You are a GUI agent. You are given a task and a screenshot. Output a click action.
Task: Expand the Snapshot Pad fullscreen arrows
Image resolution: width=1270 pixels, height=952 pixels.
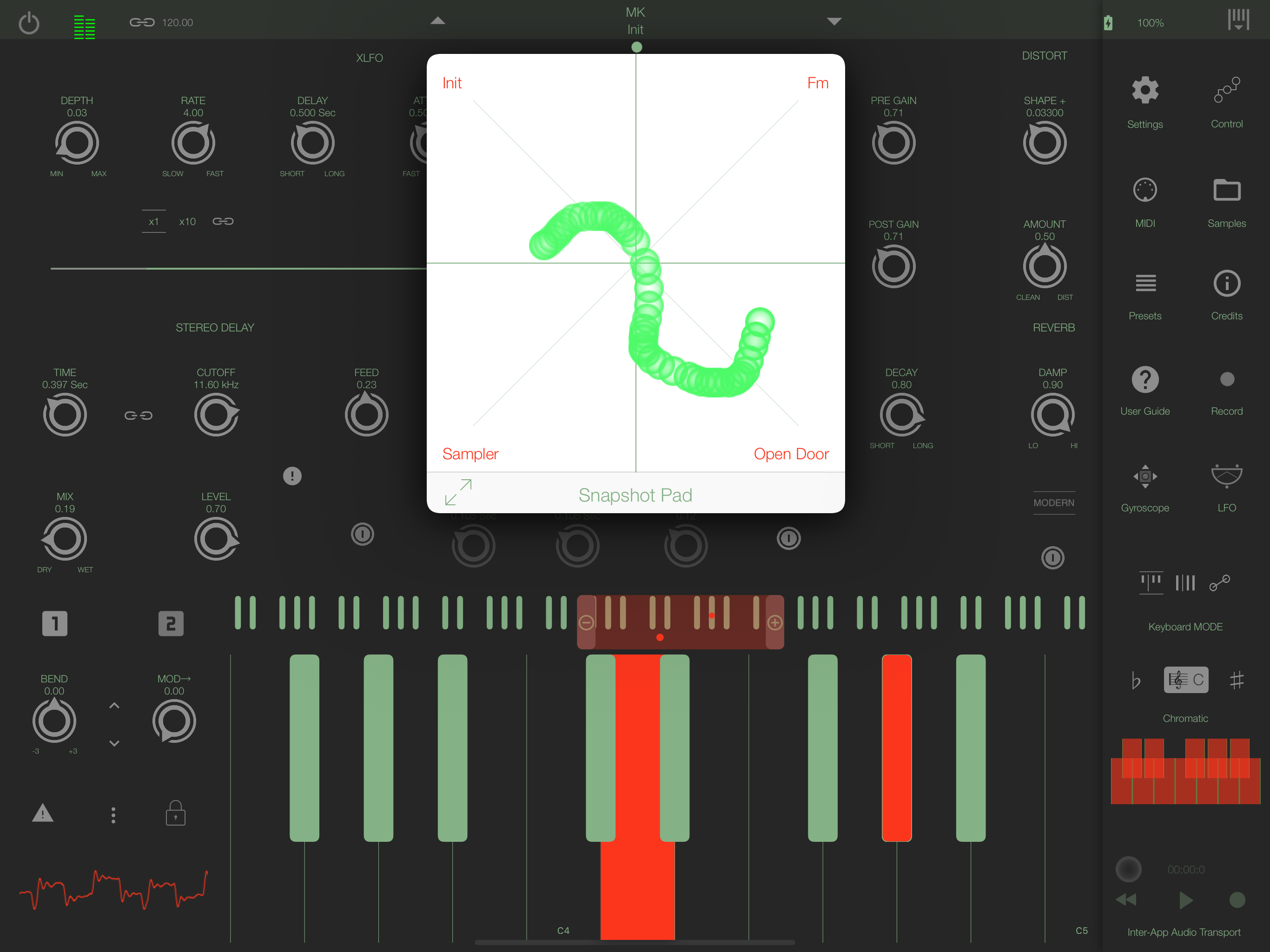pyautogui.click(x=457, y=493)
